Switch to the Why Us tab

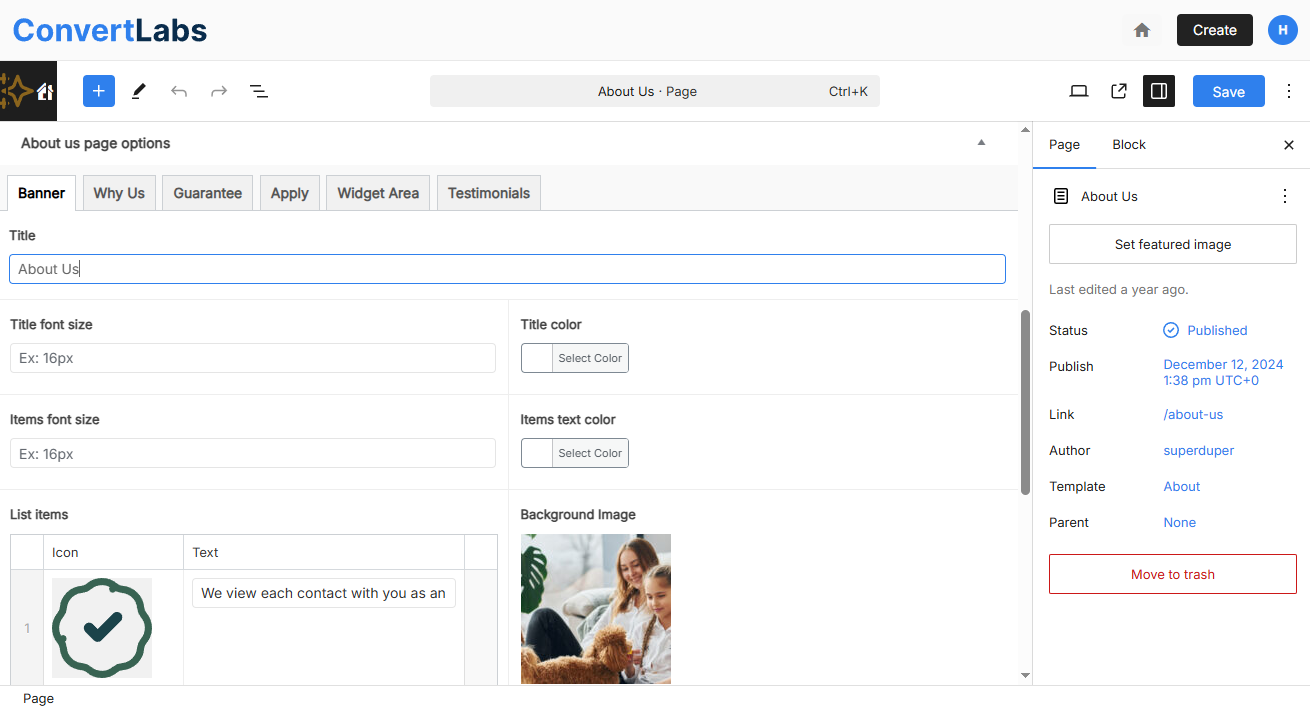[x=119, y=193]
